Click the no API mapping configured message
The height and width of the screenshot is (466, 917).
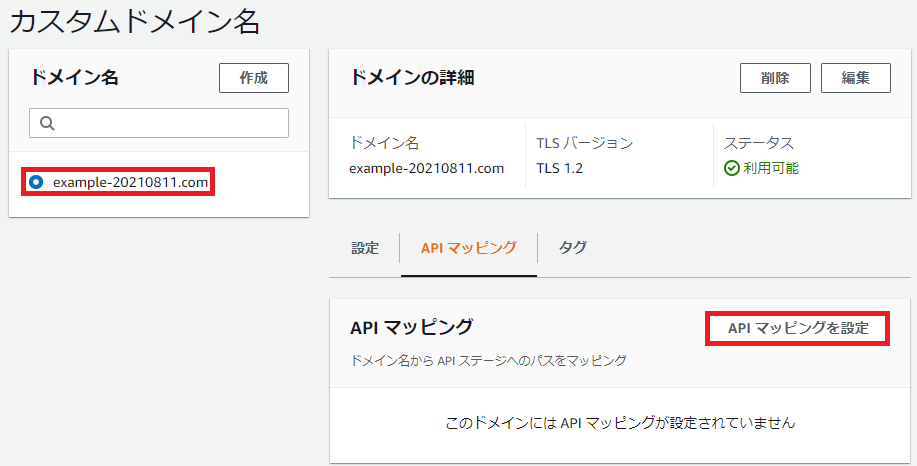point(620,423)
